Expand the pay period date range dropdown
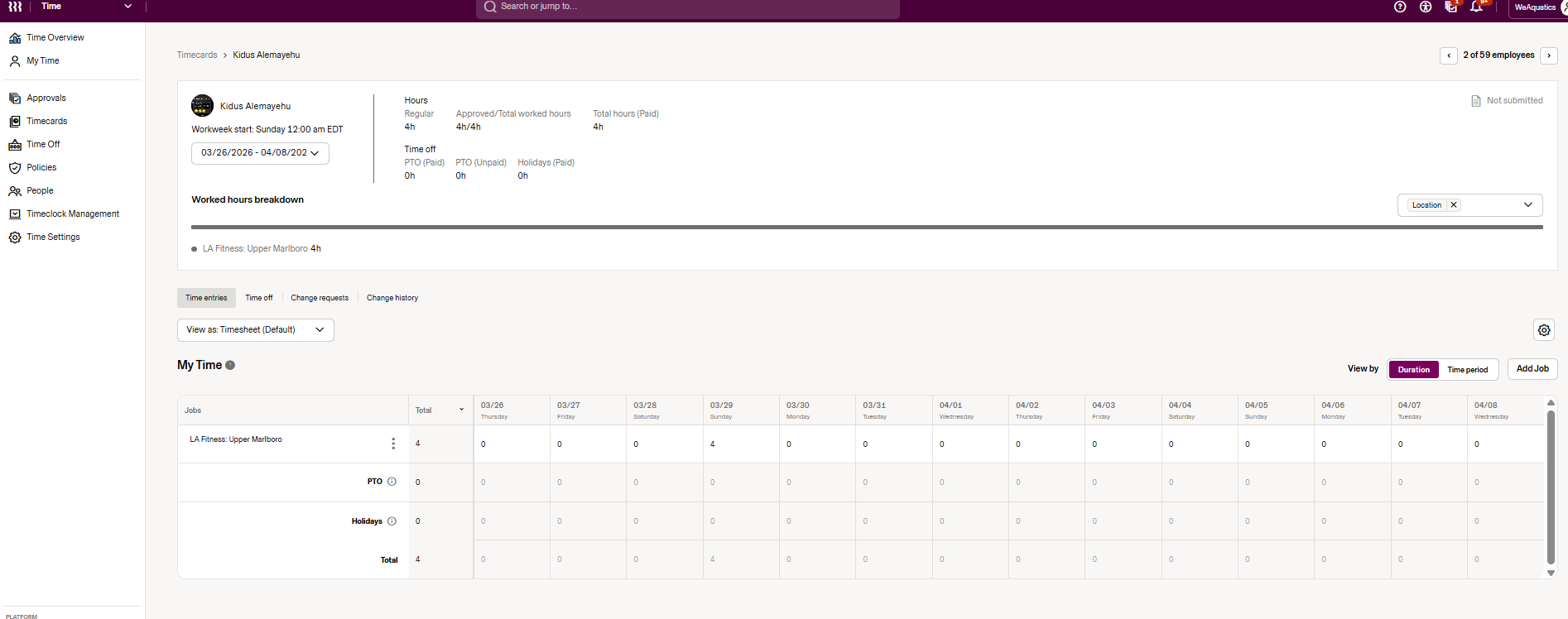The width and height of the screenshot is (1568, 619). (x=260, y=153)
